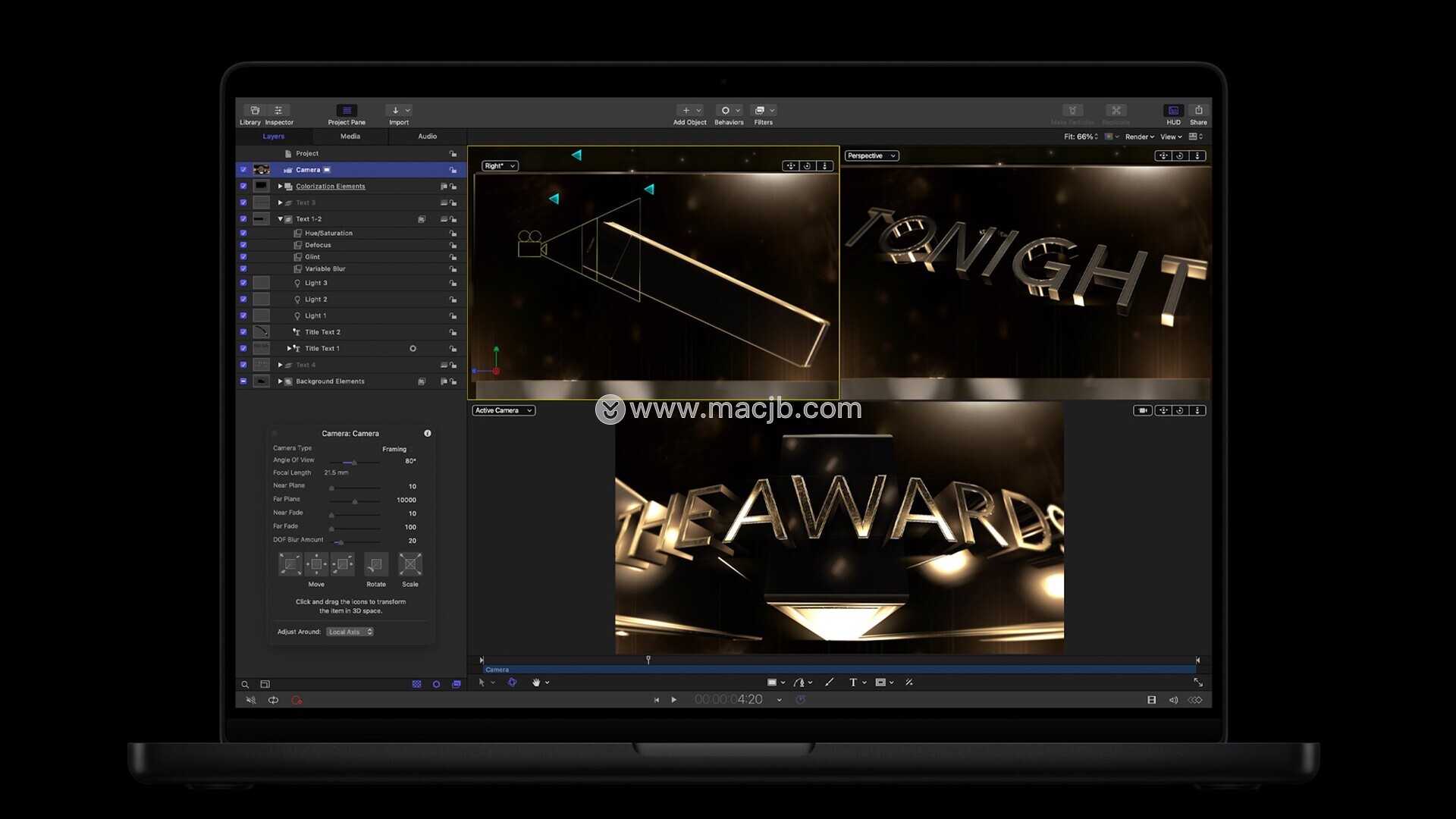Uncheck the Camera layer checkbox
The width and height of the screenshot is (1456, 819).
coord(243,170)
